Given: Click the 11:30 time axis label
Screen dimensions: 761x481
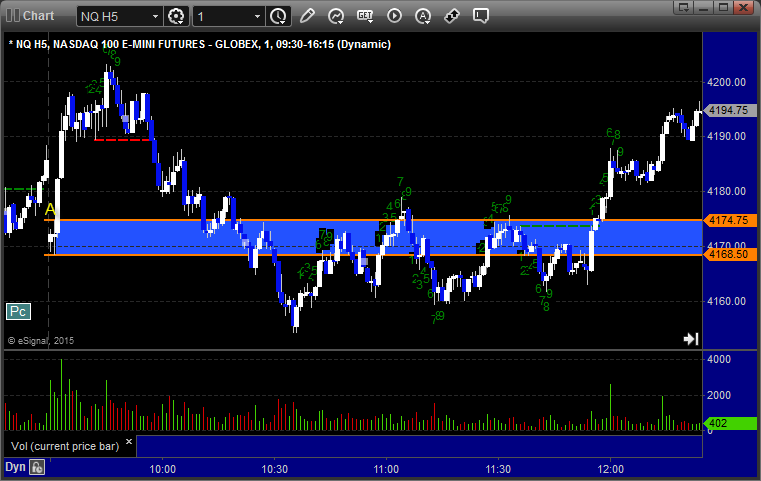Looking at the screenshot, I should (x=498, y=469).
